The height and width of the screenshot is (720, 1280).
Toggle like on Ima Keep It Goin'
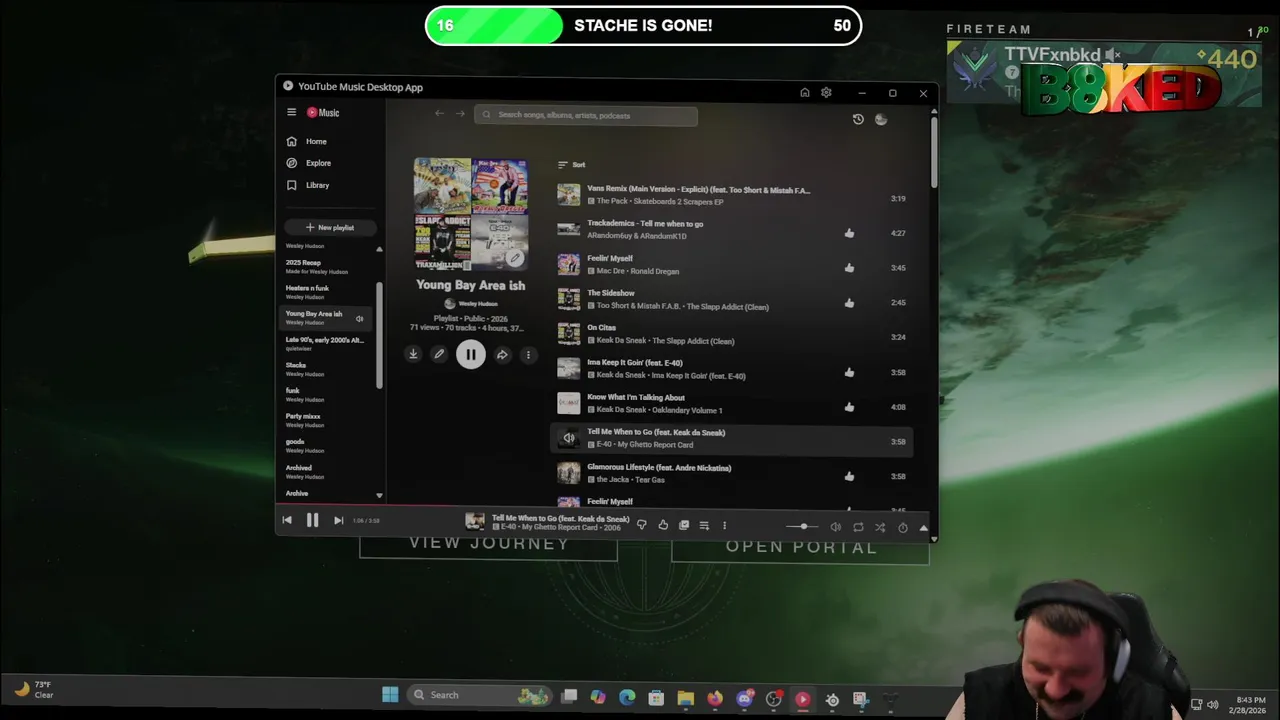tap(849, 372)
